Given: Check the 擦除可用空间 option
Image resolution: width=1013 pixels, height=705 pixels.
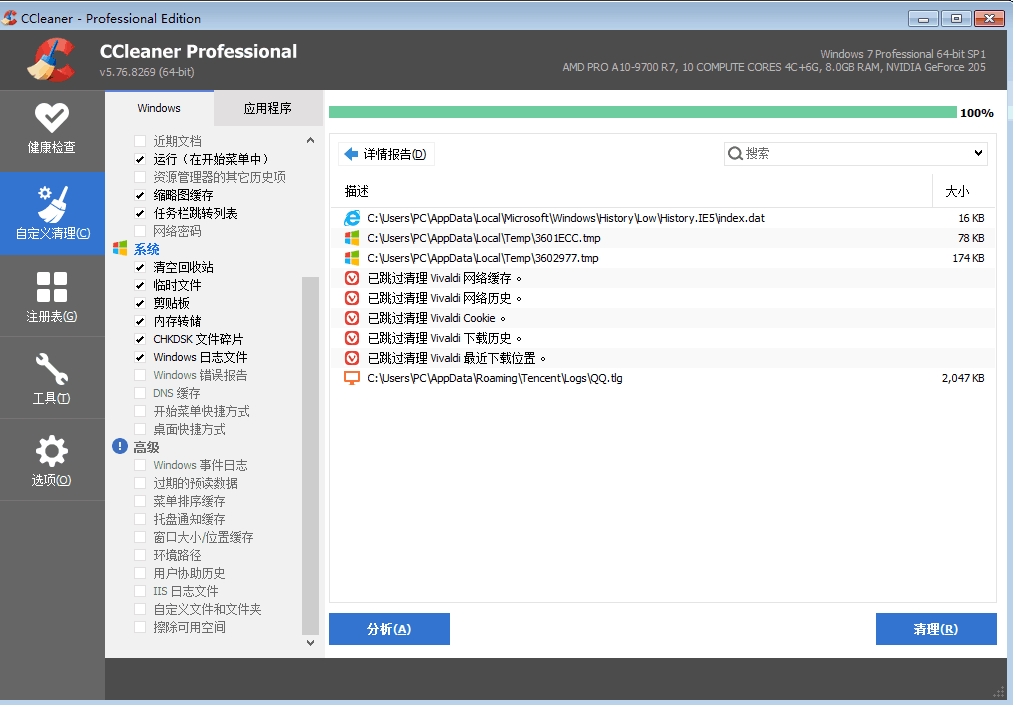Looking at the screenshot, I should pyautogui.click(x=140, y=627).
